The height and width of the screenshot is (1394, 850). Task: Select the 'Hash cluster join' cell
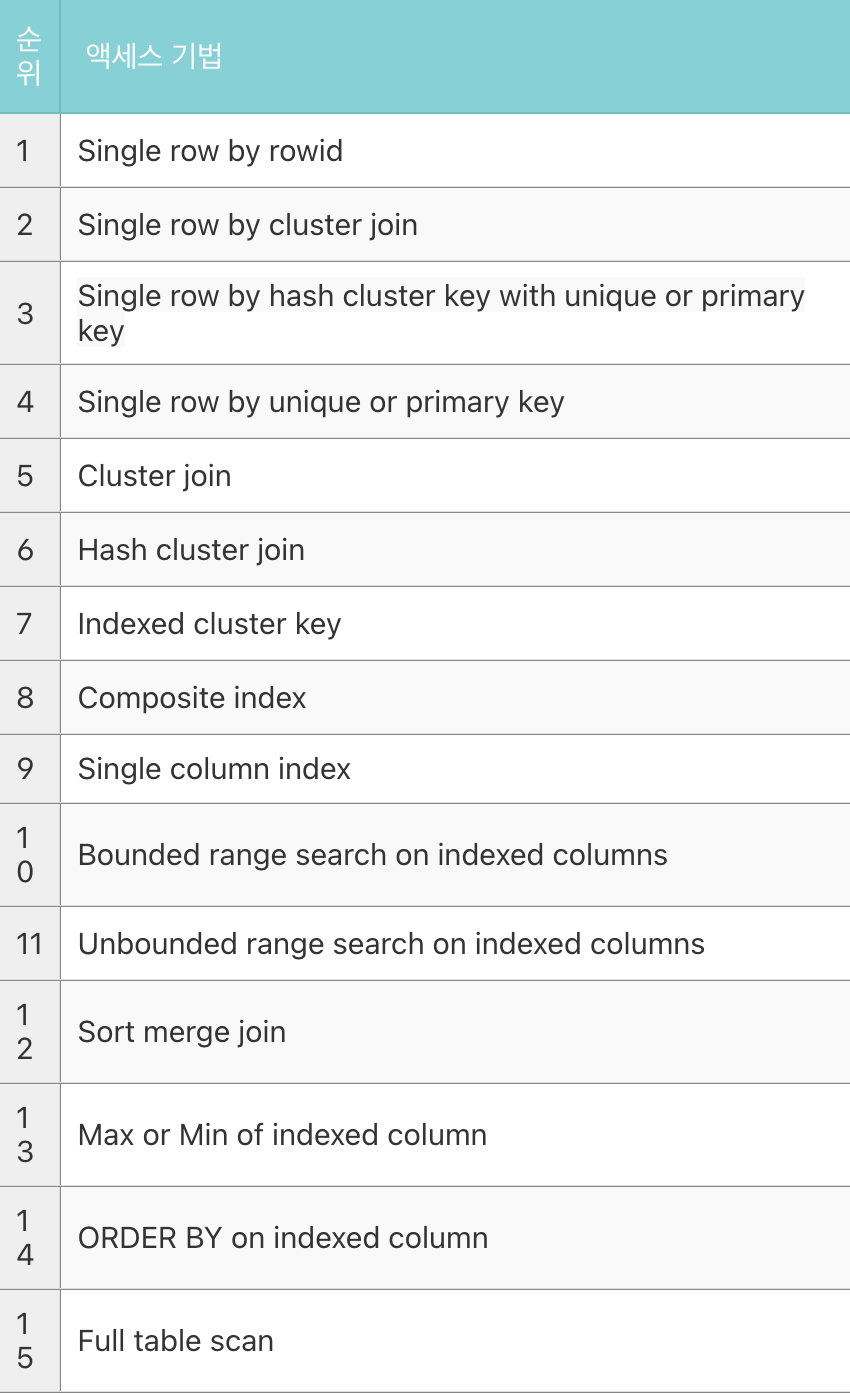tap(455, 549)
